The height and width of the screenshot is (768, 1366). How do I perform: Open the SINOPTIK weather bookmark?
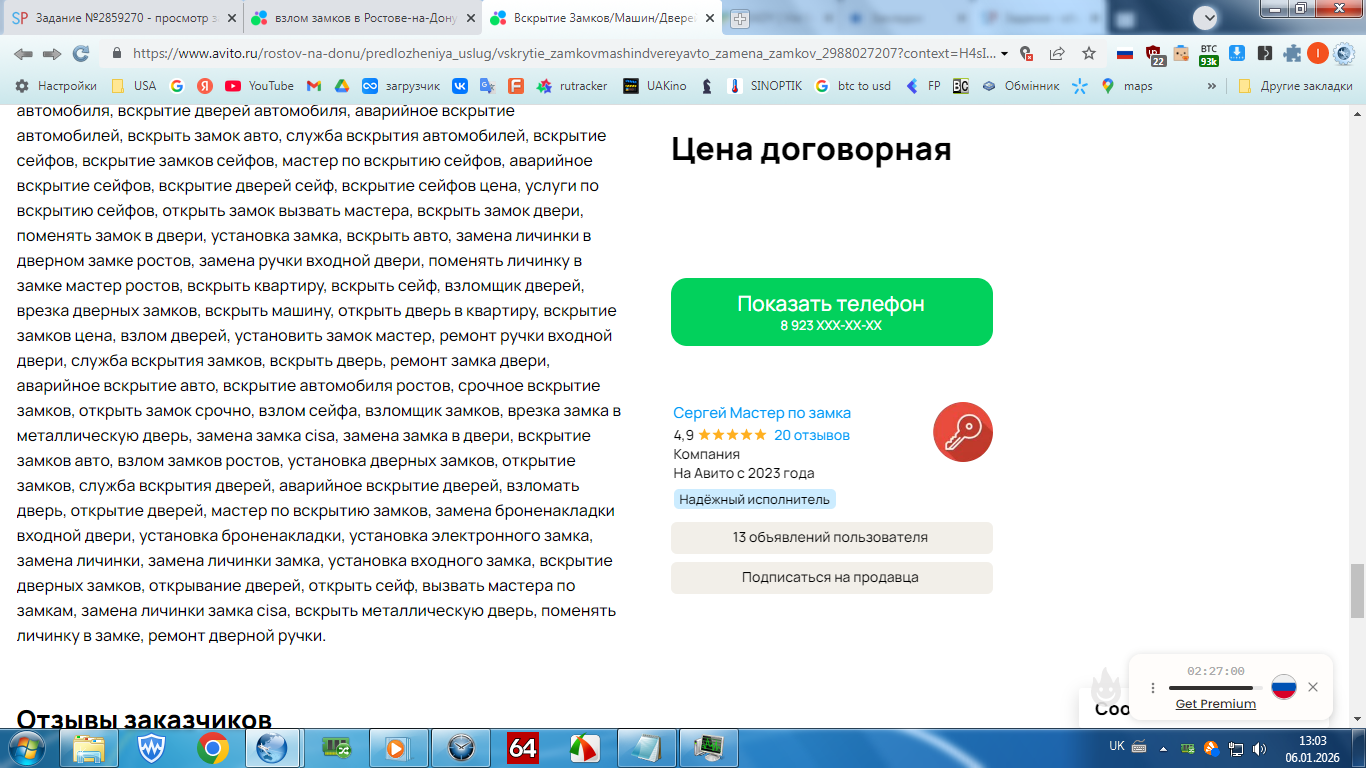(765, 86)
